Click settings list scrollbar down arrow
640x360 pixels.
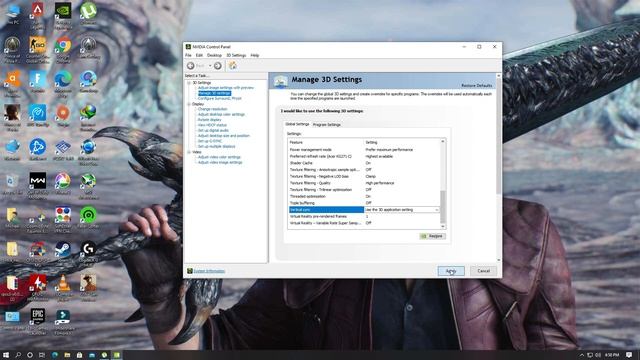pos(443,227)
